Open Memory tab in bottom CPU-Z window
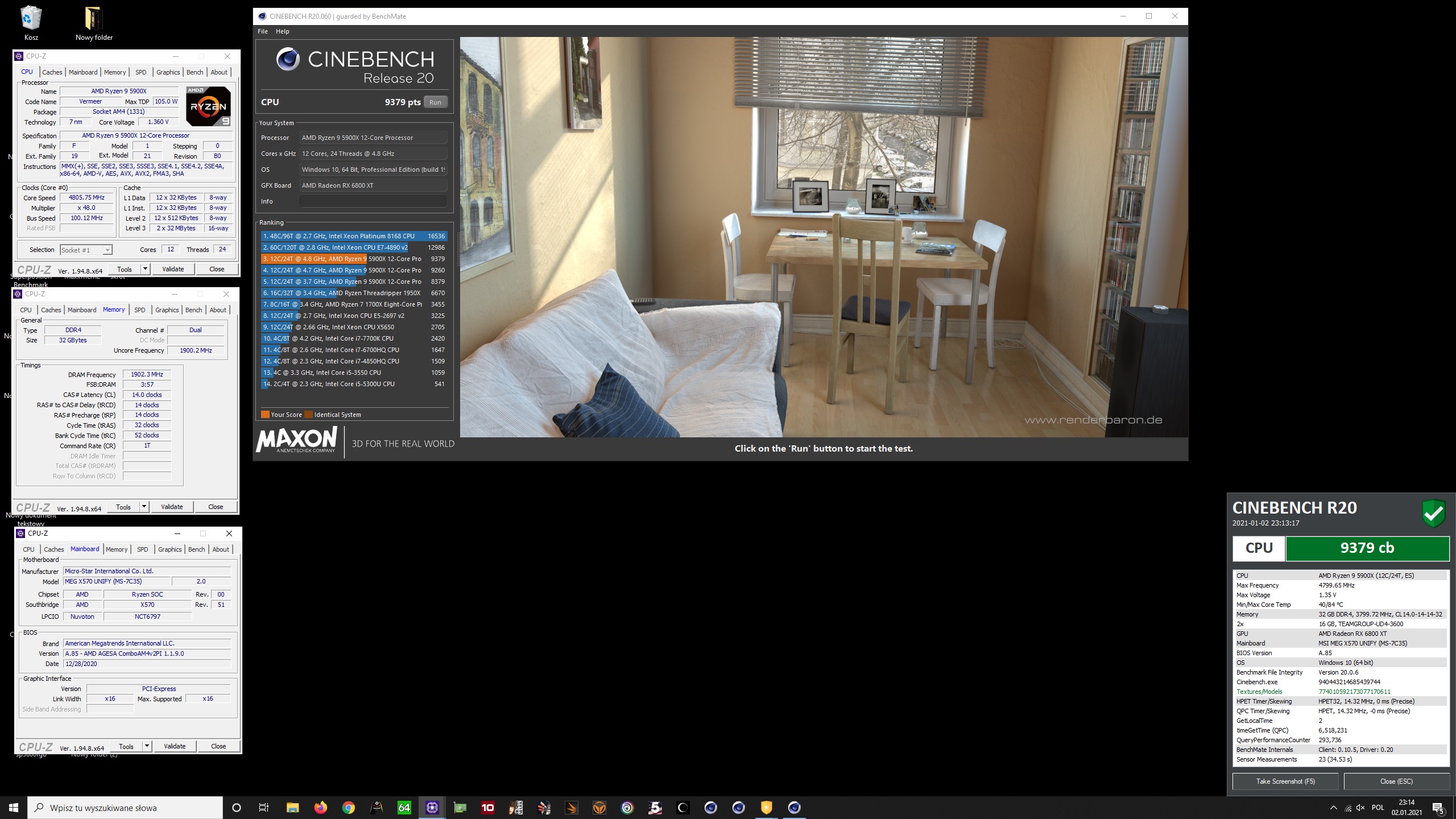This screenshot has width=1456, height=819. pyautogui.click(x=117, y=549)
